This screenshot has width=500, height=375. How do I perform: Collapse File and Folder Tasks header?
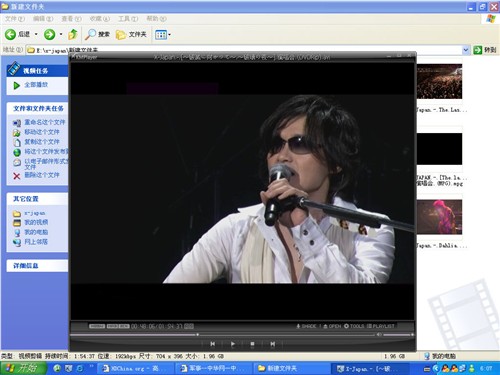coord(37,108)
